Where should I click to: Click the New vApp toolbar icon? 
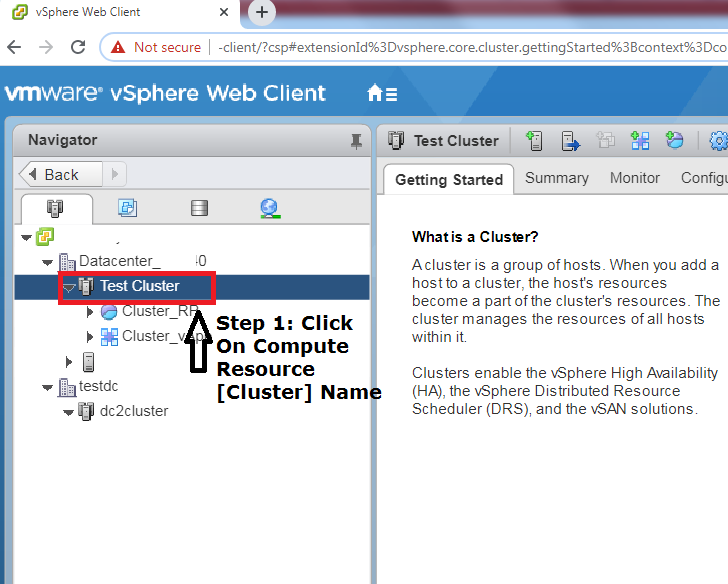[640, 141]
